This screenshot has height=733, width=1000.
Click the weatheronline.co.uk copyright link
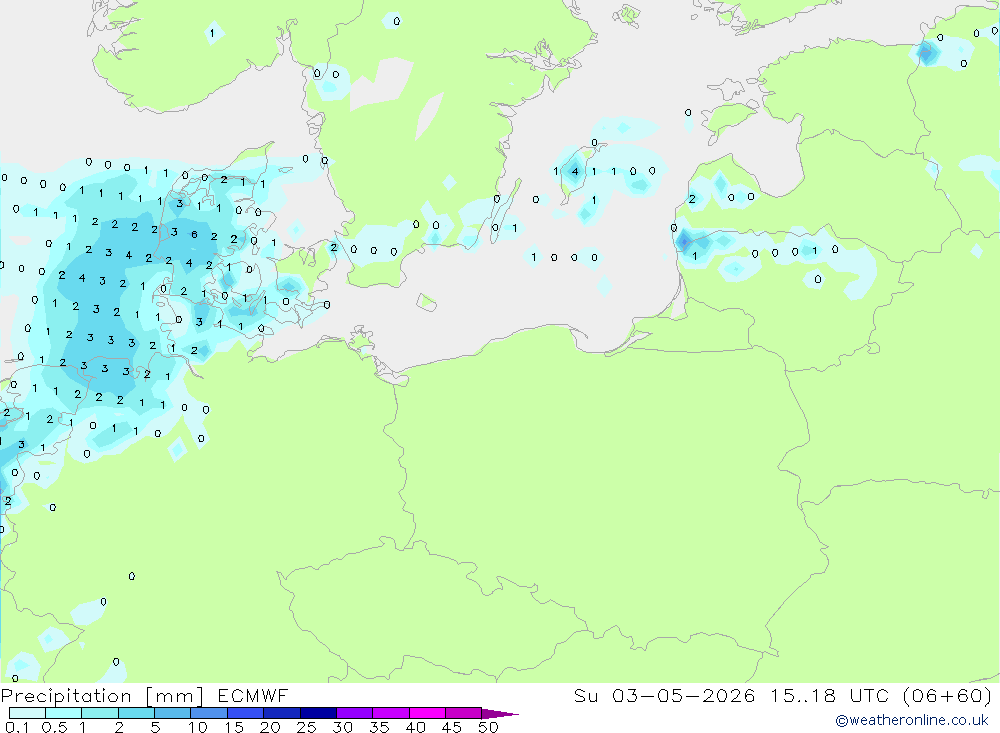click(912, 720)
